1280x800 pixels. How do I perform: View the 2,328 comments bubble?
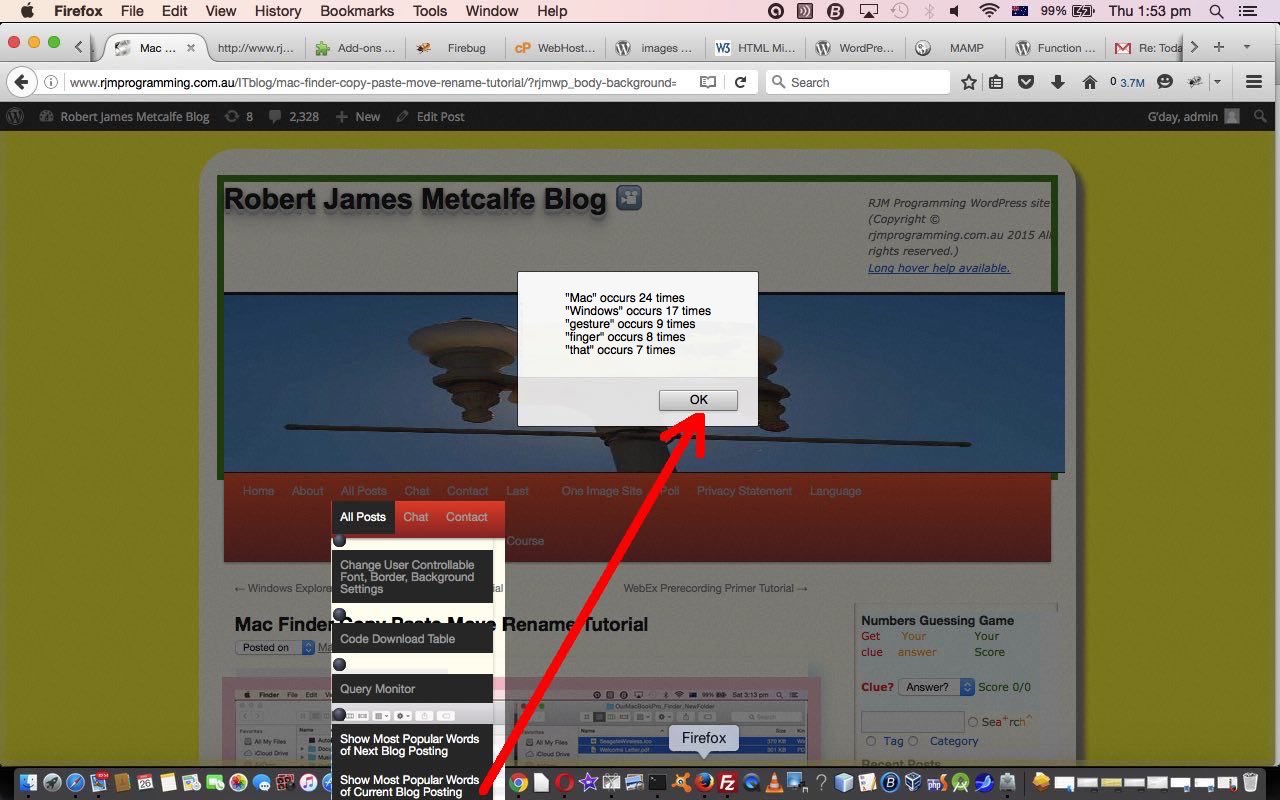tap(294, 116)
